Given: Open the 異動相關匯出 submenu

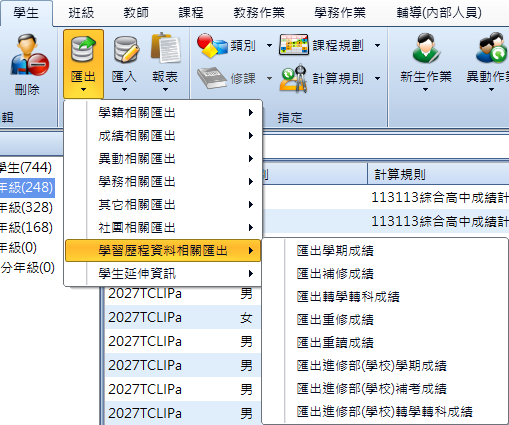Looking at the screenshot, I should [x=163, y=159].
